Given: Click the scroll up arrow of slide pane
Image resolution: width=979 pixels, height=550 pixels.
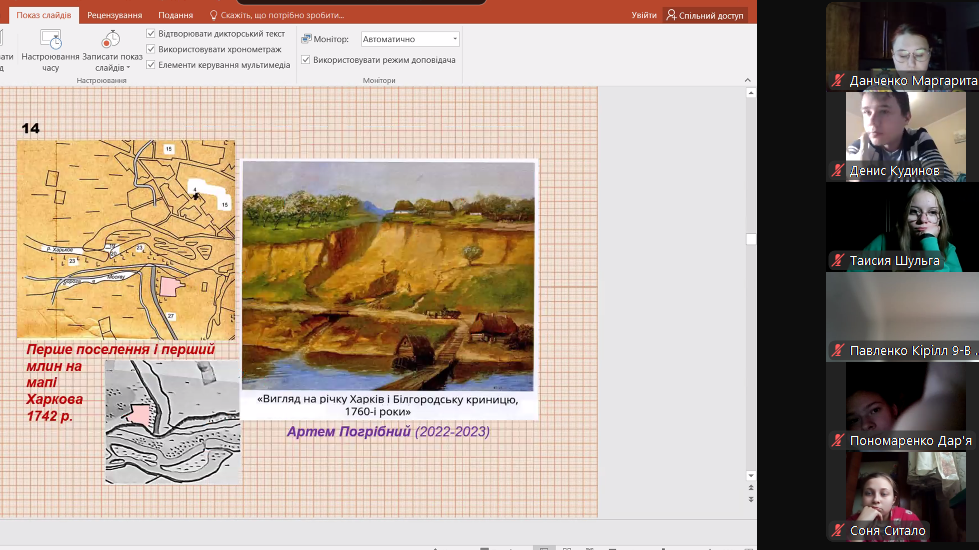Looking at the screenshot, I should [x=751, y=93].
